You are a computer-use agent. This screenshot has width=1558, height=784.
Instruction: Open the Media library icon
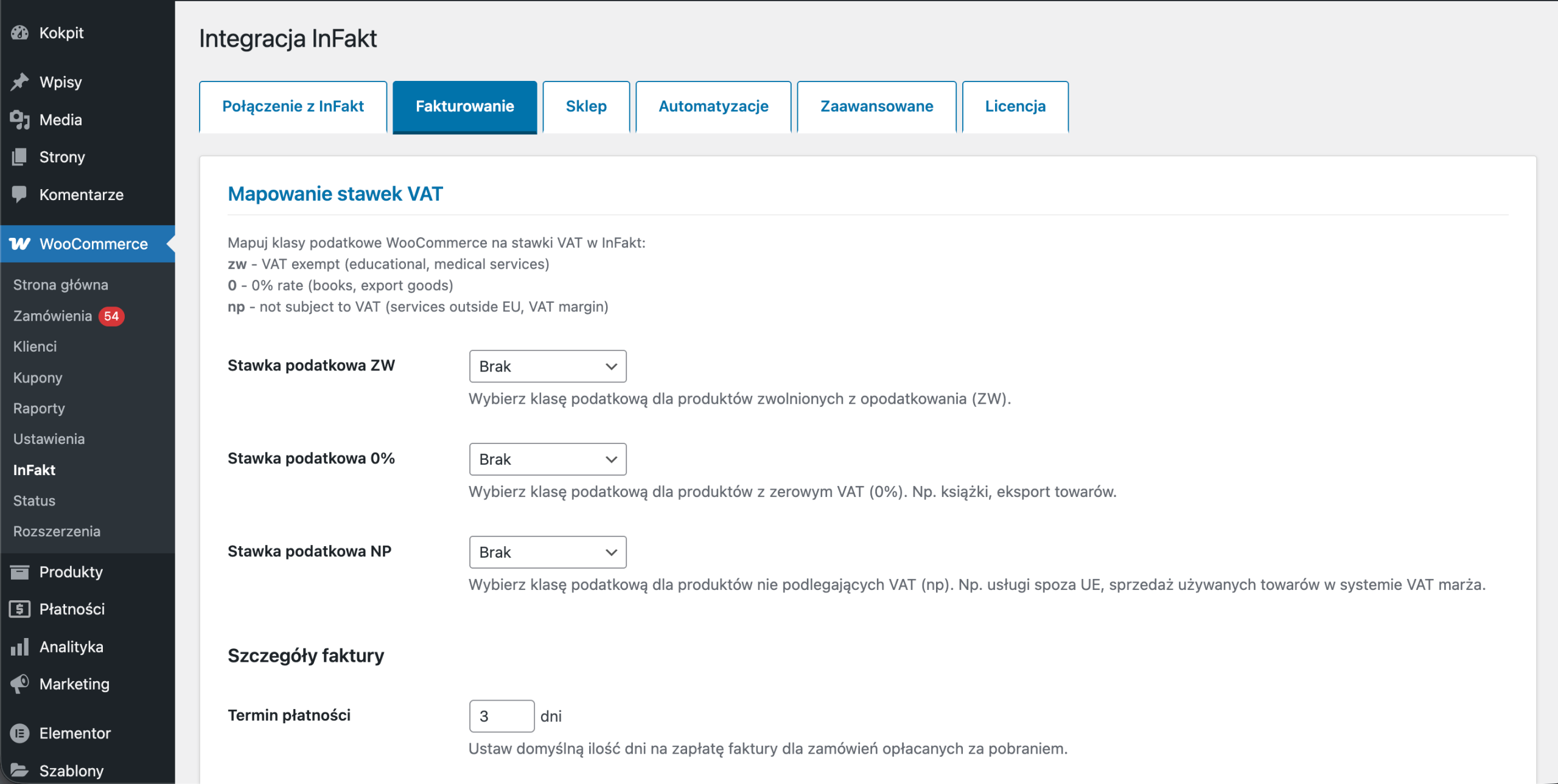pyautogui.click(x=20, y=119)
